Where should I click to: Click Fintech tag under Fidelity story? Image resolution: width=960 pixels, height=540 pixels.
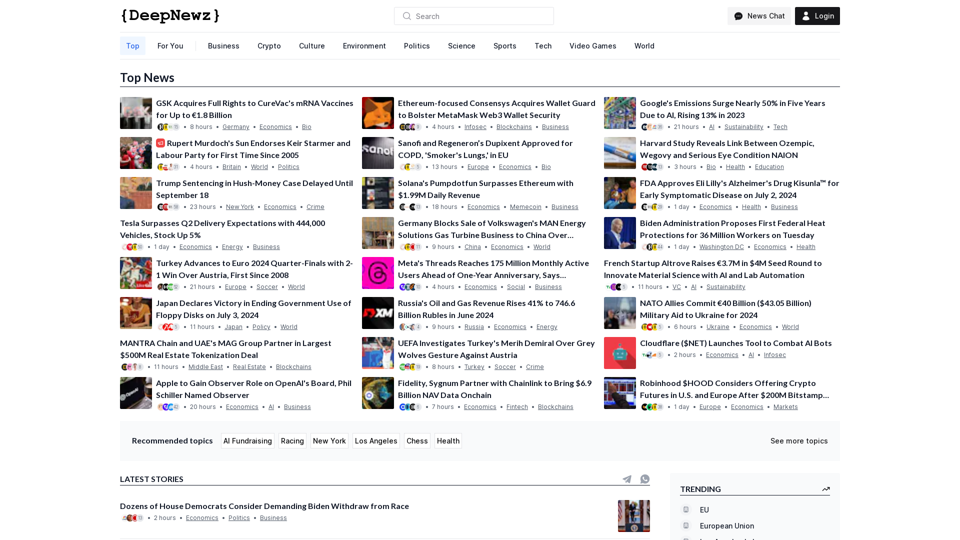[517, 407]
